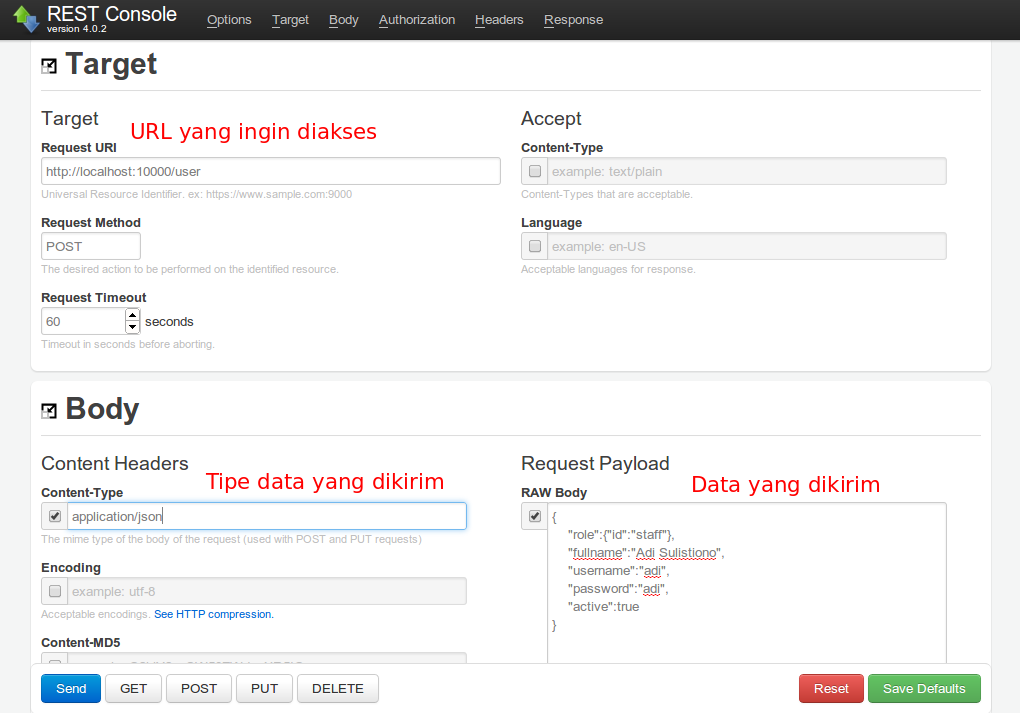Open Response section from navbar

(573, 20)
